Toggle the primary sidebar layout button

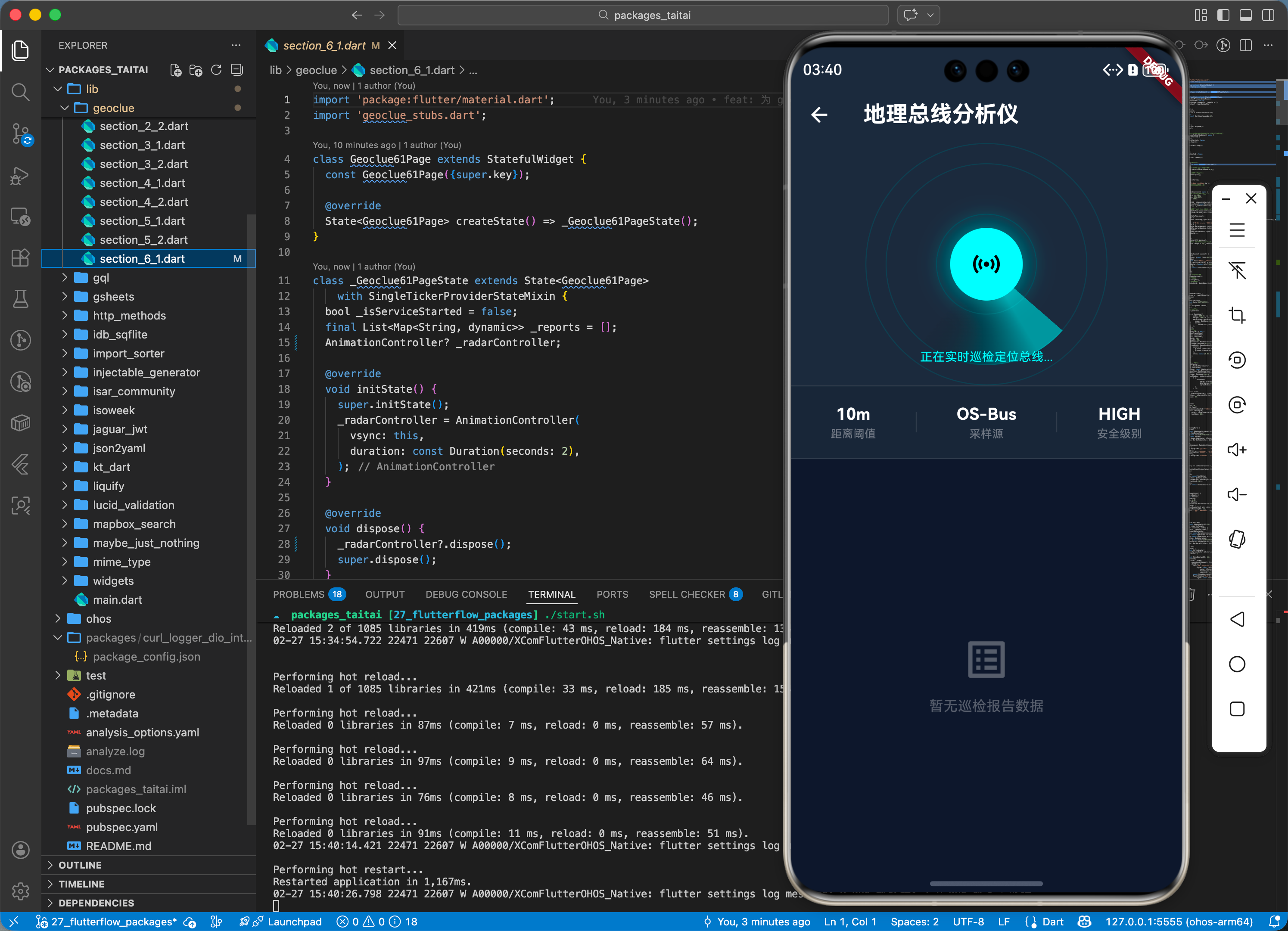pos(1223,16)
